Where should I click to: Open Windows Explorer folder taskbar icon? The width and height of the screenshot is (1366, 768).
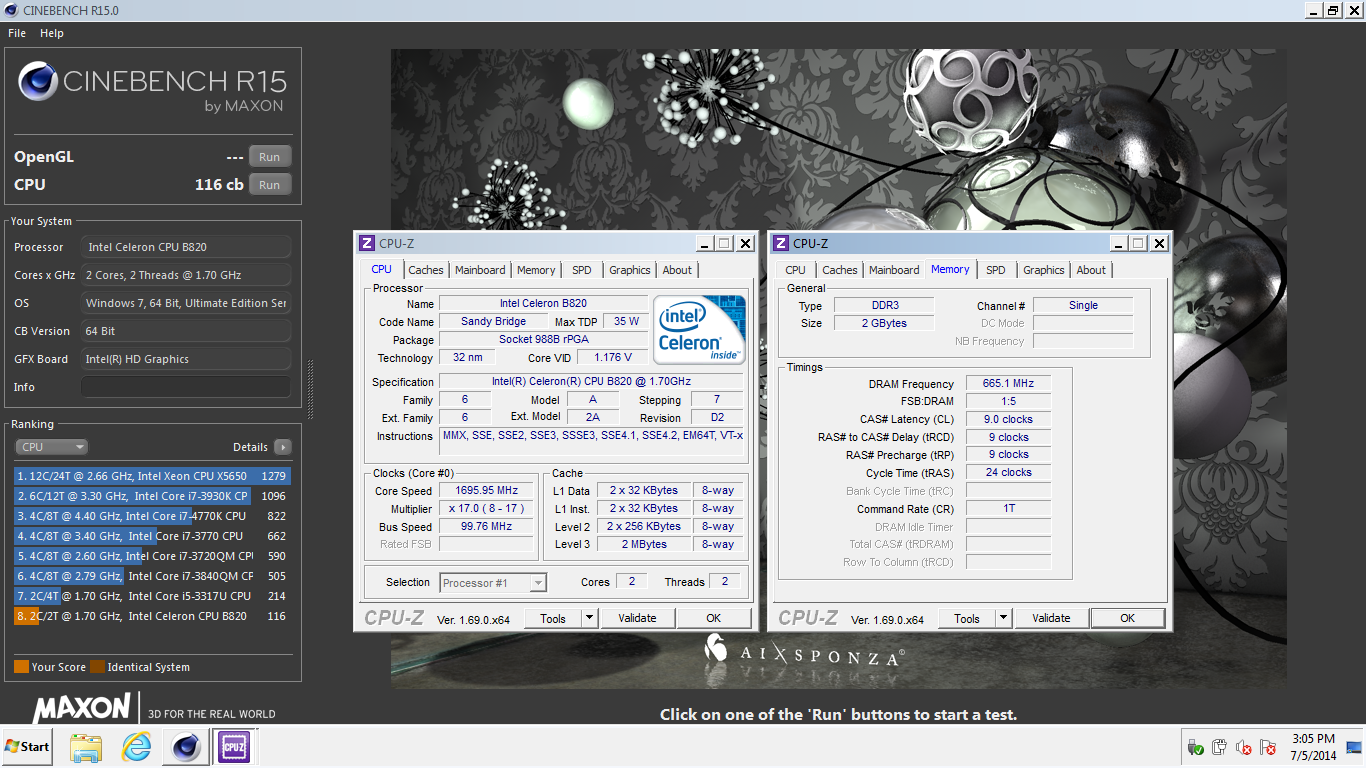(86, 746)
